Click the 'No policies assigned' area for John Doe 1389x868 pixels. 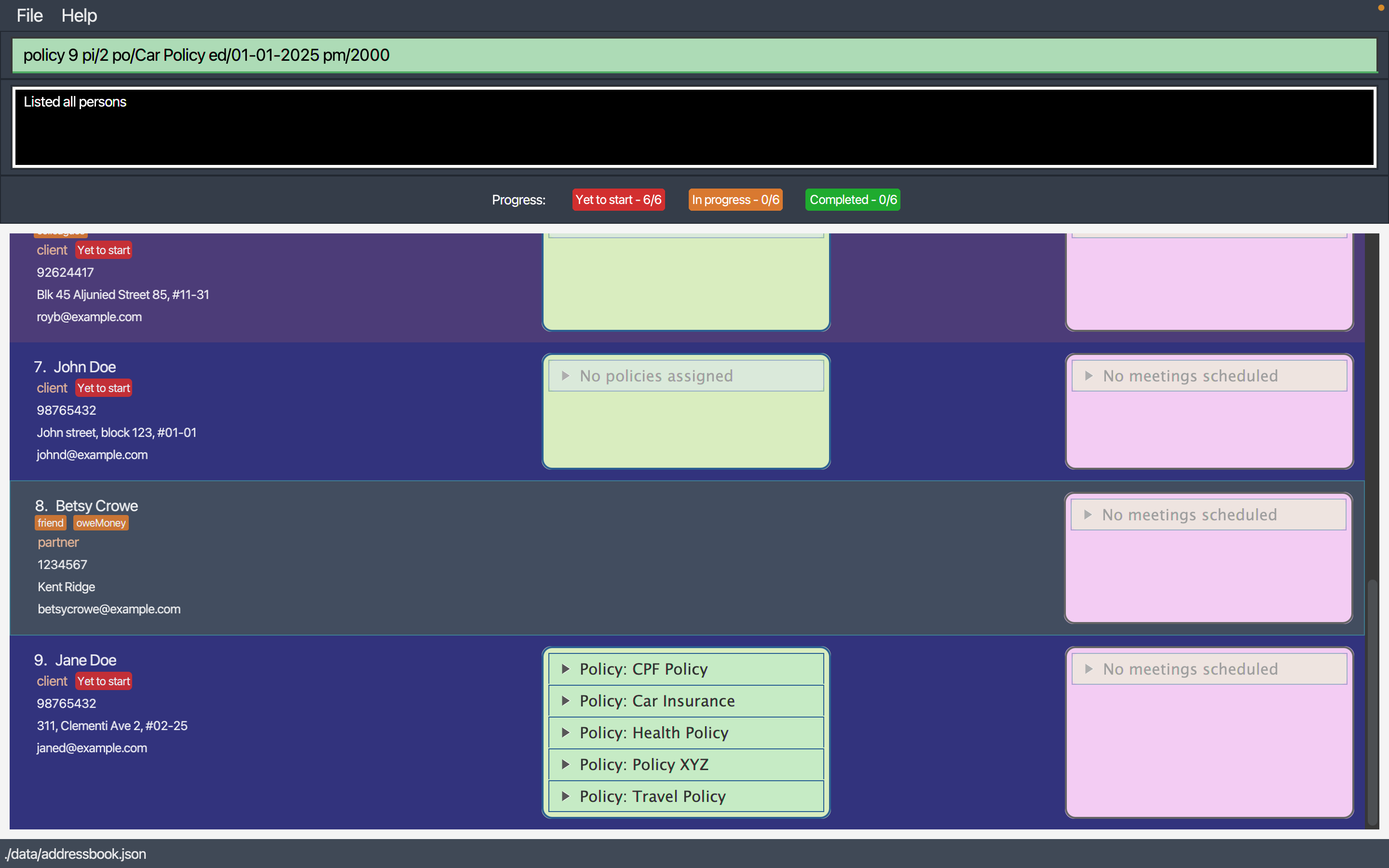tap(686, 375)
